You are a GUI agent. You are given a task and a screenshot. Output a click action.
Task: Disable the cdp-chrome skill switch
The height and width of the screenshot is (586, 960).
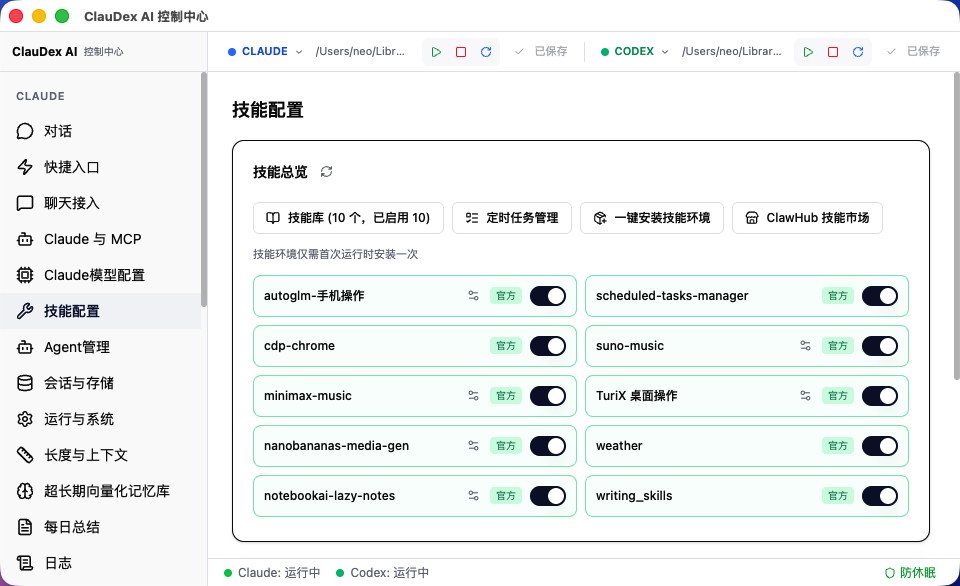pyautogui.click(x=548, y=346)
